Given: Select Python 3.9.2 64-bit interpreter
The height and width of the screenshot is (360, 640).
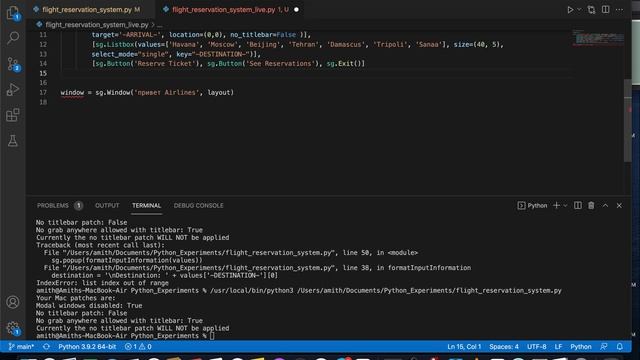Looking at the screenshot, I should [x=87, y=347].
